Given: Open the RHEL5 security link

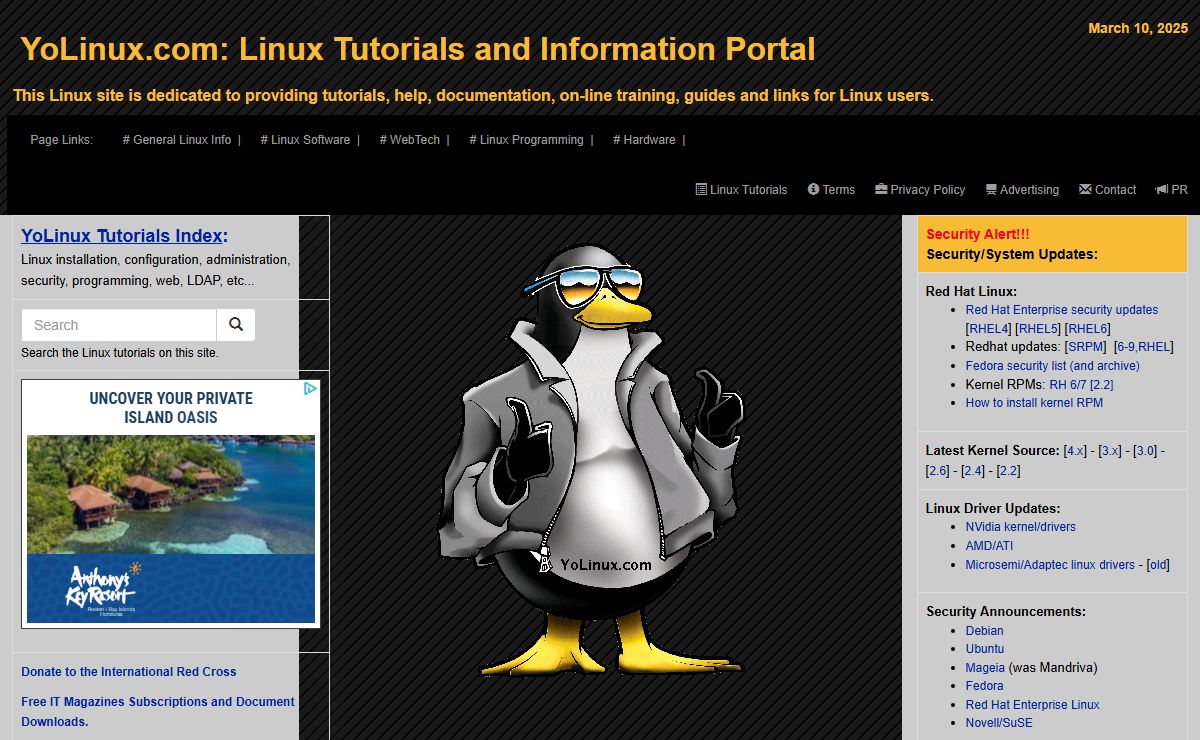Looking at the screenshot, I should click(x=1038, y=329).
